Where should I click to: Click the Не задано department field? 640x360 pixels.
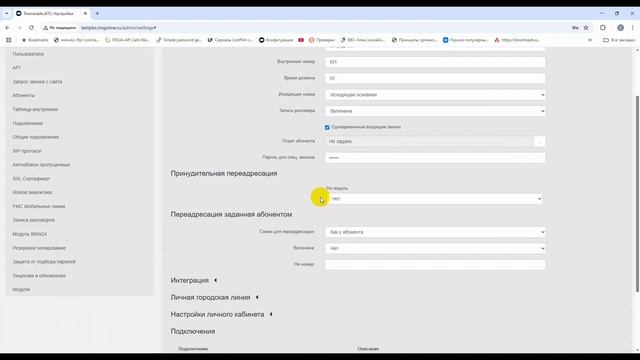click(429, 141)
